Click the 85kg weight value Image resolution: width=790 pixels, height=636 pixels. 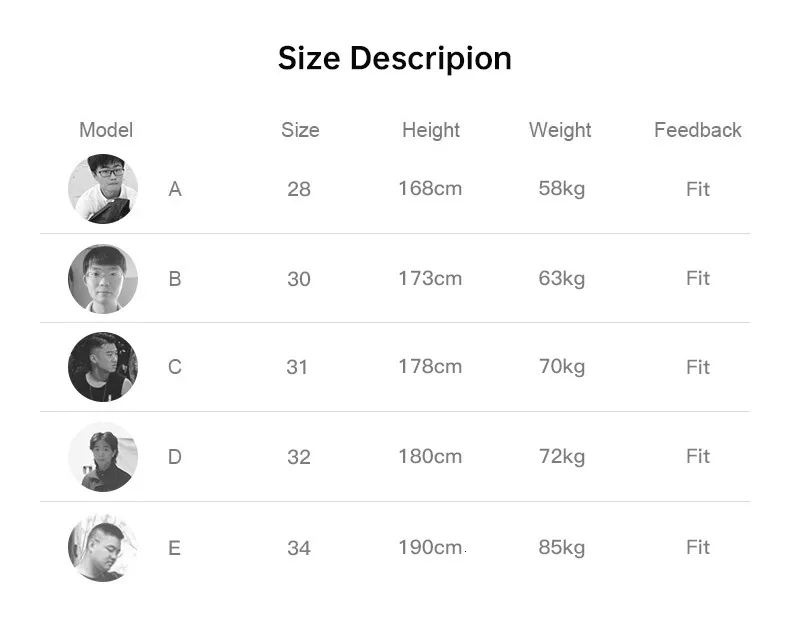pyautogui.click(x=562, y=548)
